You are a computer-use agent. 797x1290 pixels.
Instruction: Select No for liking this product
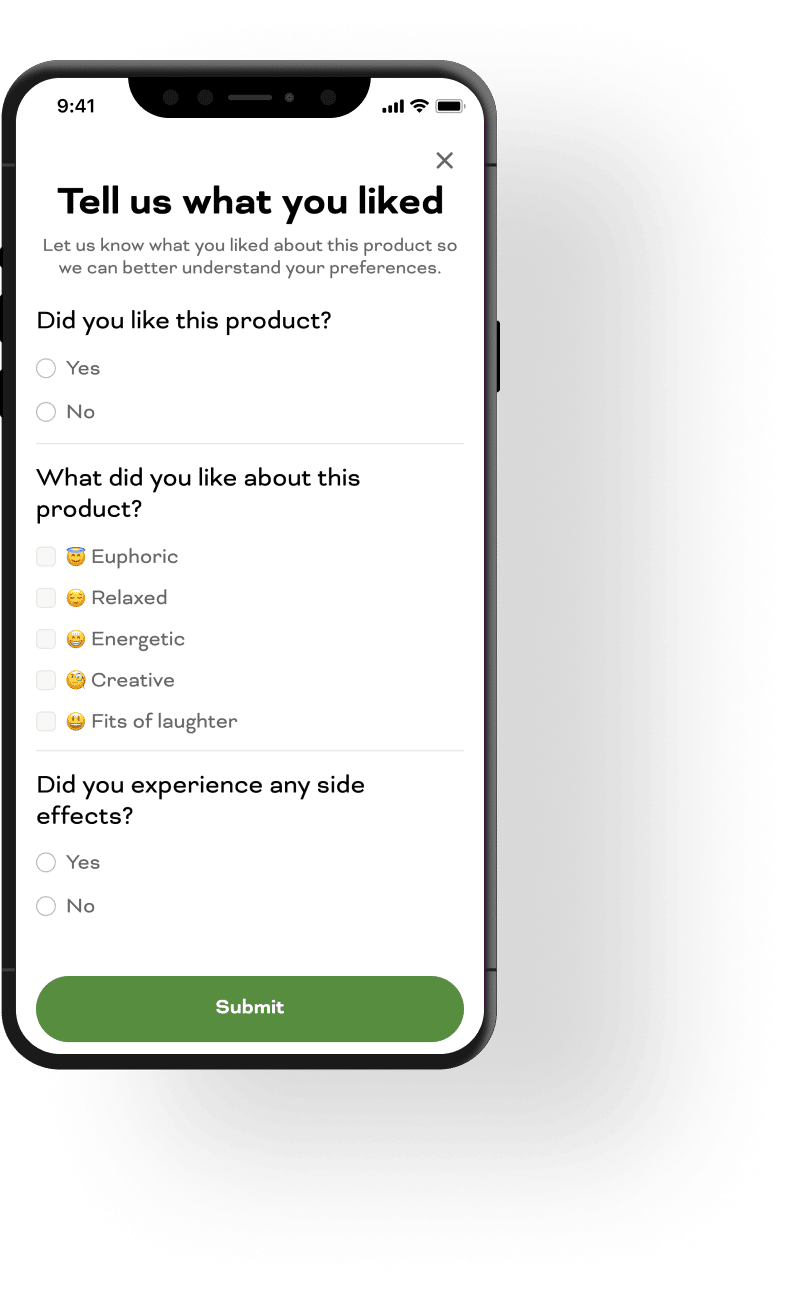46,412
